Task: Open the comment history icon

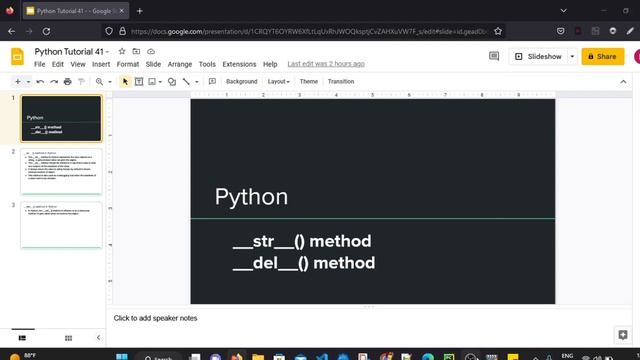Action: [x=494, y=56]
